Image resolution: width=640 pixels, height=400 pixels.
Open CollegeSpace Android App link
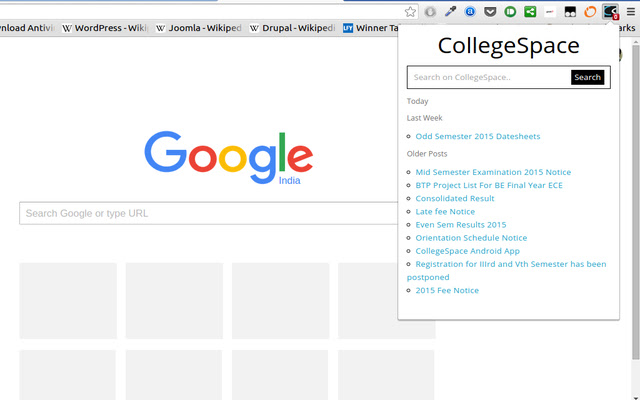click(467, 251)
